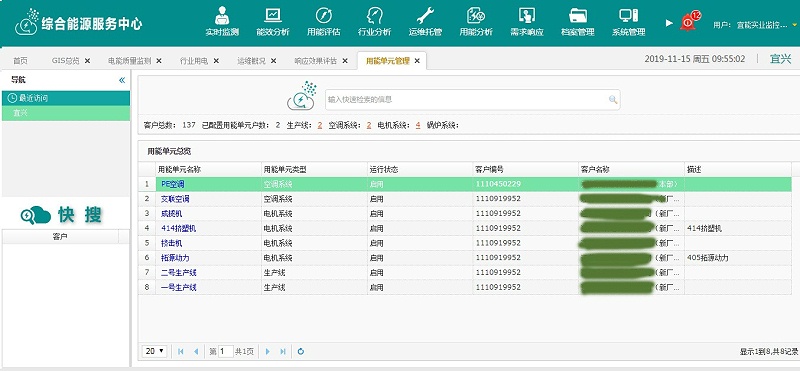This screenshot has height=371, width=800.
Task: Expand the user account dropdown arrow
Action: (795, 24)
